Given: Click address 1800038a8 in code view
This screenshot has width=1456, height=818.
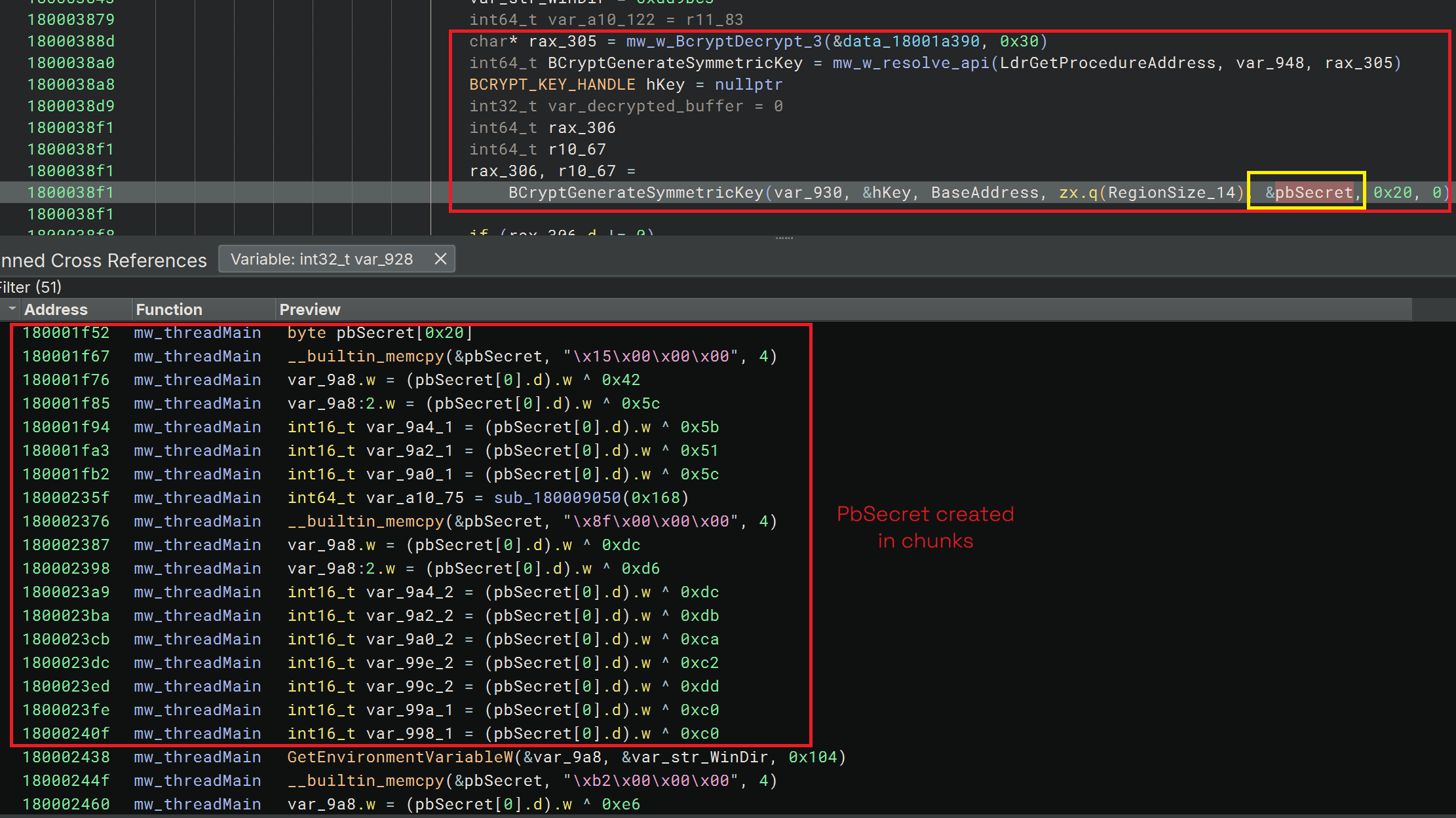Looking at the screenshot, I should 71,84.
